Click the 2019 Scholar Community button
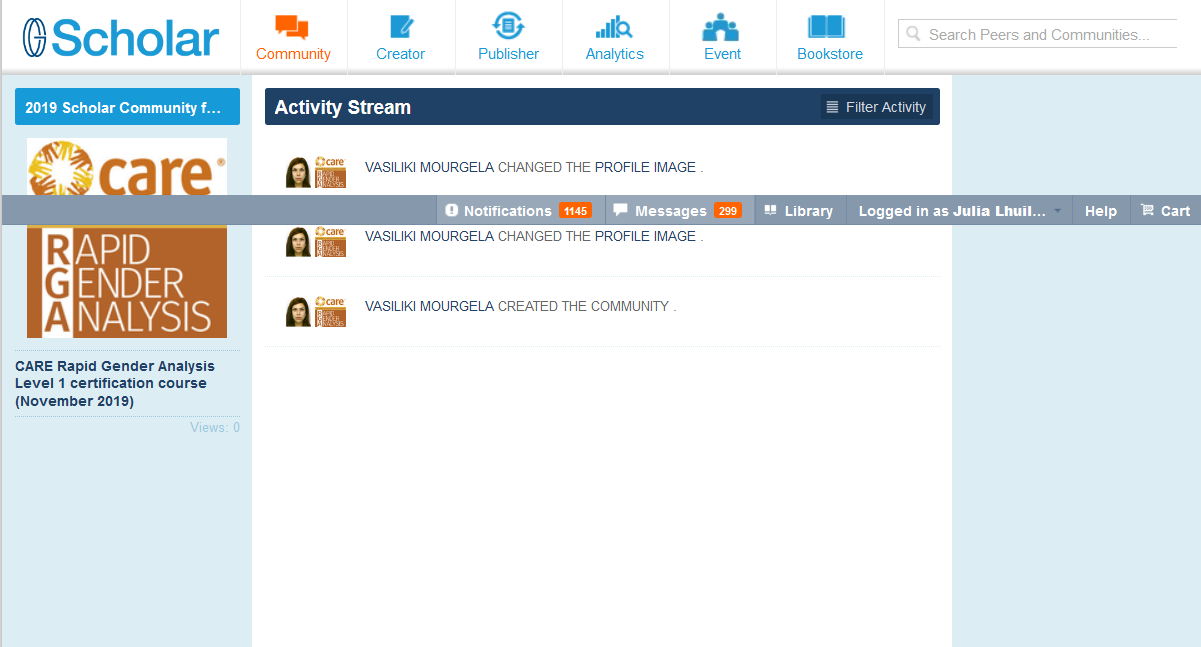 click(x=127, y=107)
